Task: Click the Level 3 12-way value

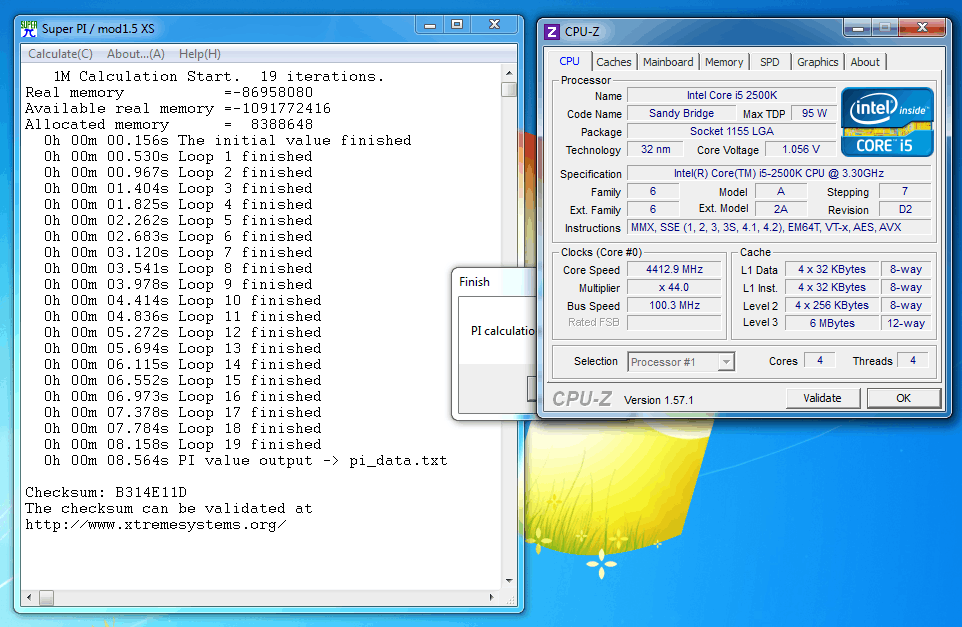Action: [x=906, y=323]
